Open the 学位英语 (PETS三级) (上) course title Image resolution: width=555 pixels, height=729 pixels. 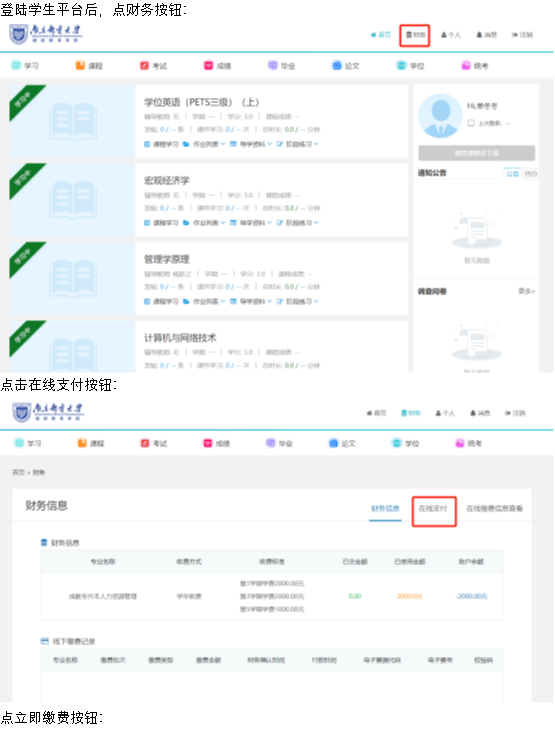click(202, 102)
